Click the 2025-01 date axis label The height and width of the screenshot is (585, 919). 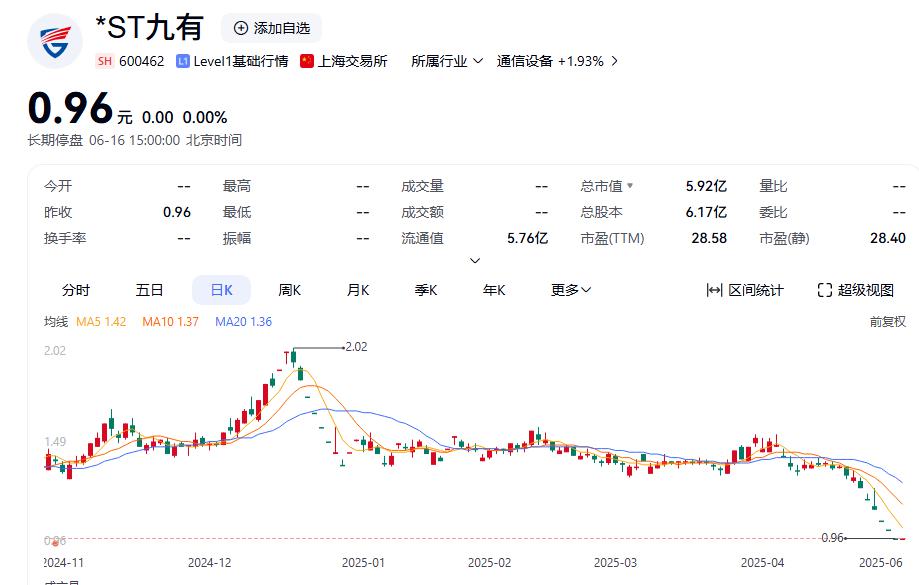tap(363, 563)
